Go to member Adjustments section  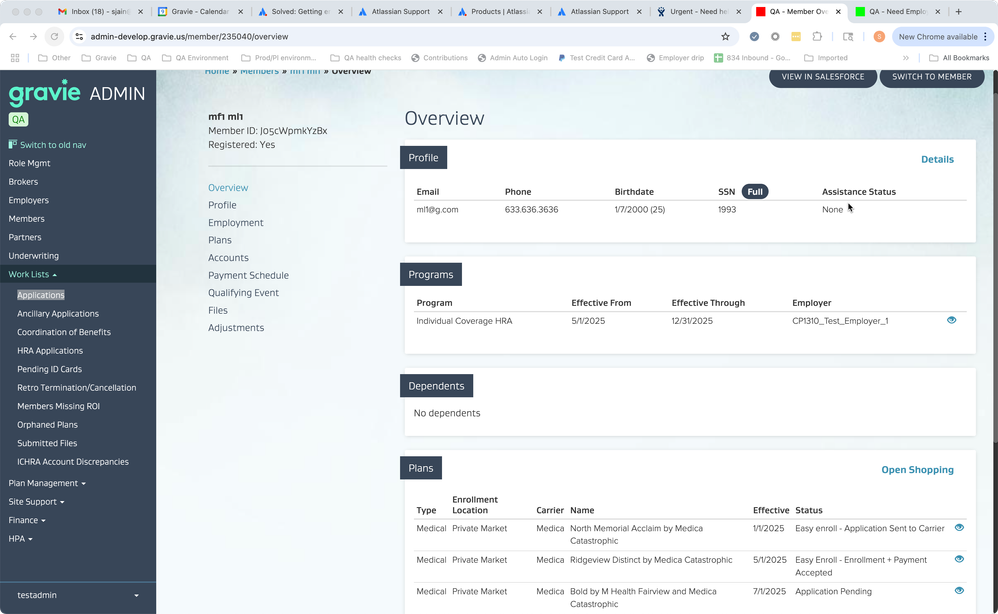[235, 328]
